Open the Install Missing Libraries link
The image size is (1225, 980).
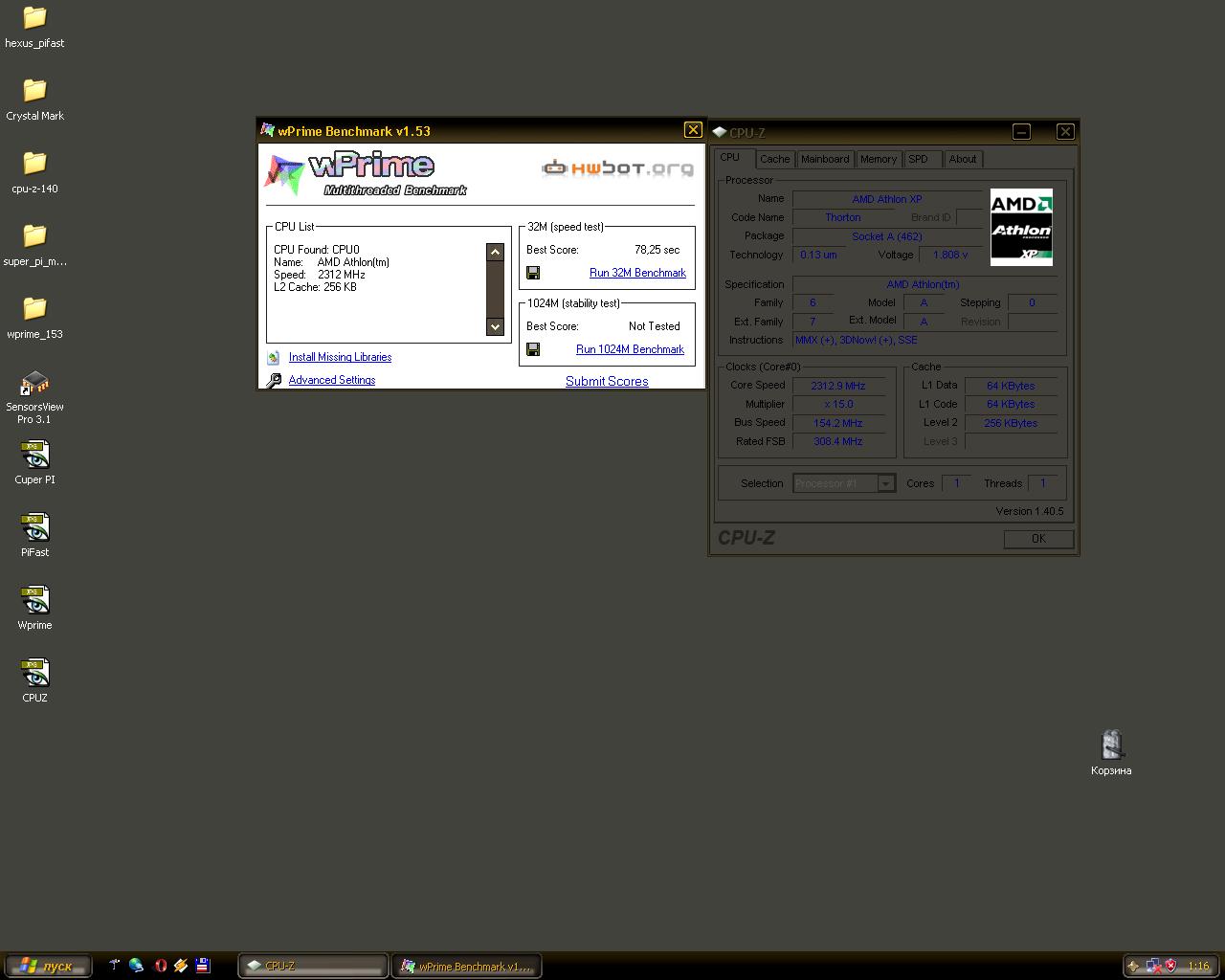coord(340,357)
